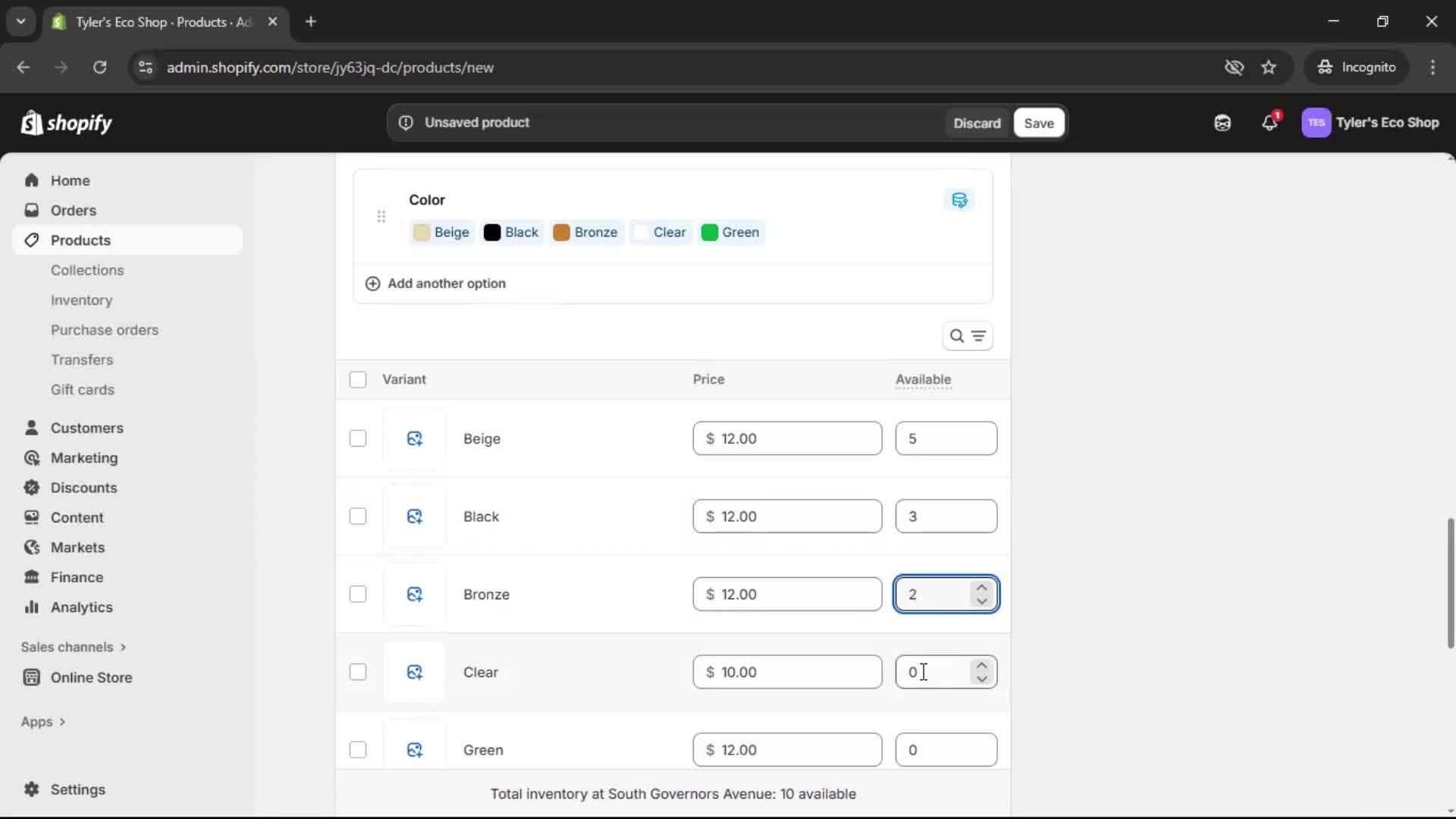Screen dimensions: 1456x819
Task: Go to the Products section
Action: 79,240
